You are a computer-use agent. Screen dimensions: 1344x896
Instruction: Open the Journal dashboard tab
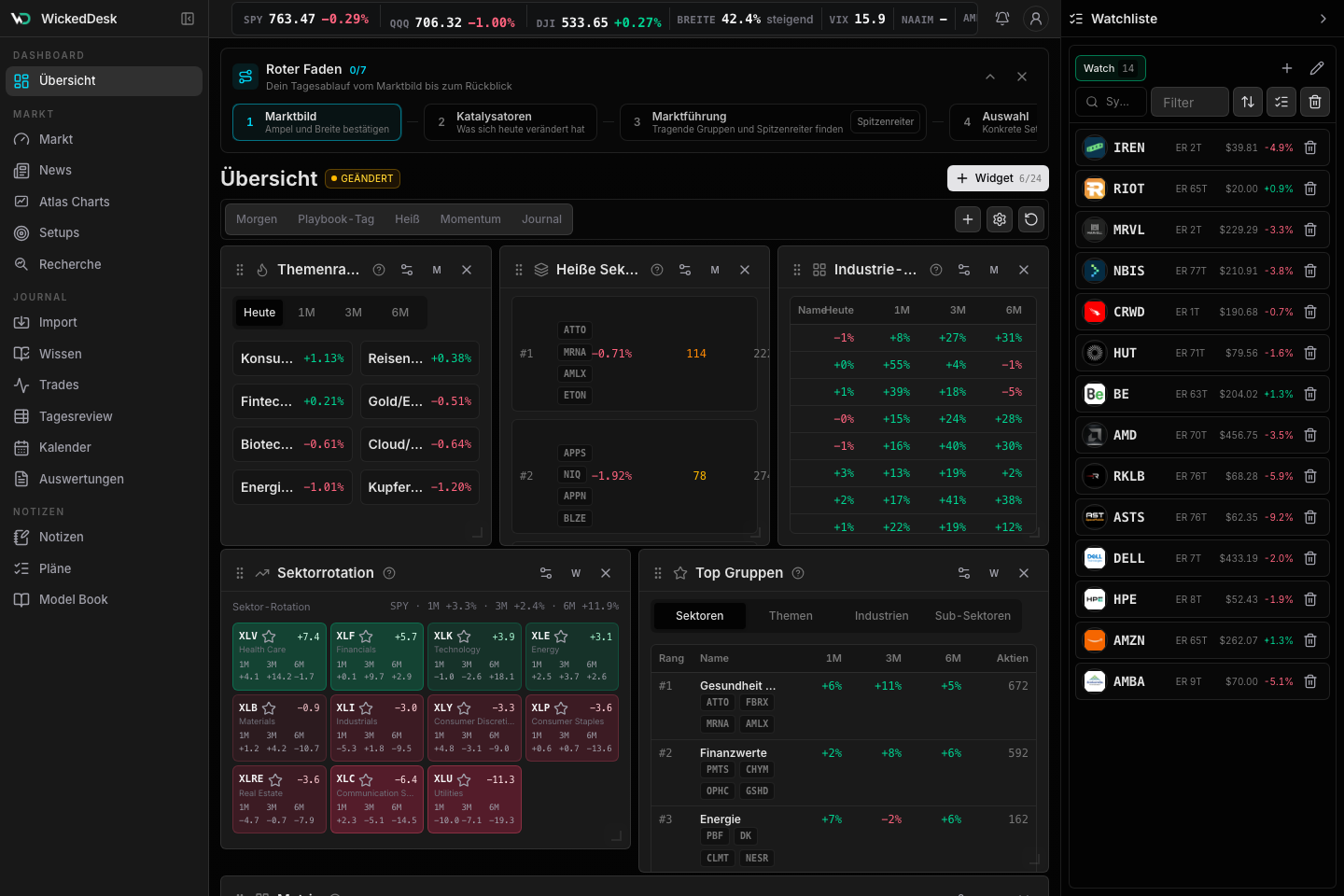pos(542,219)
